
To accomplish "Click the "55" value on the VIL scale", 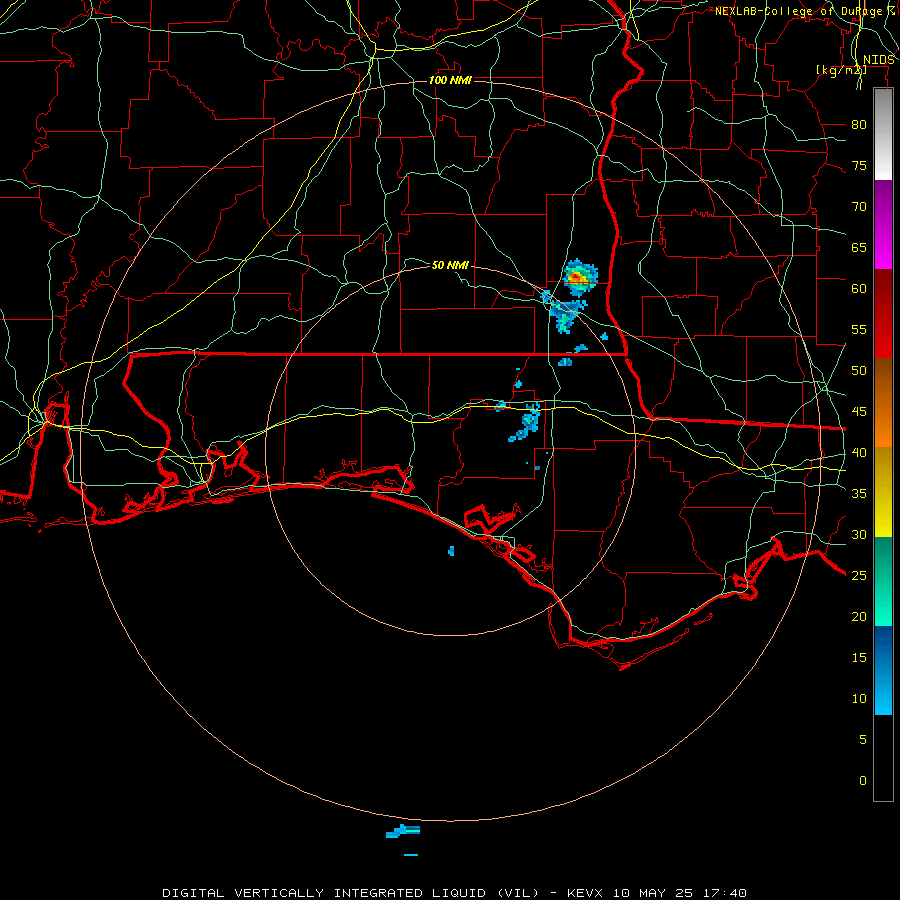I will (859, 329).
